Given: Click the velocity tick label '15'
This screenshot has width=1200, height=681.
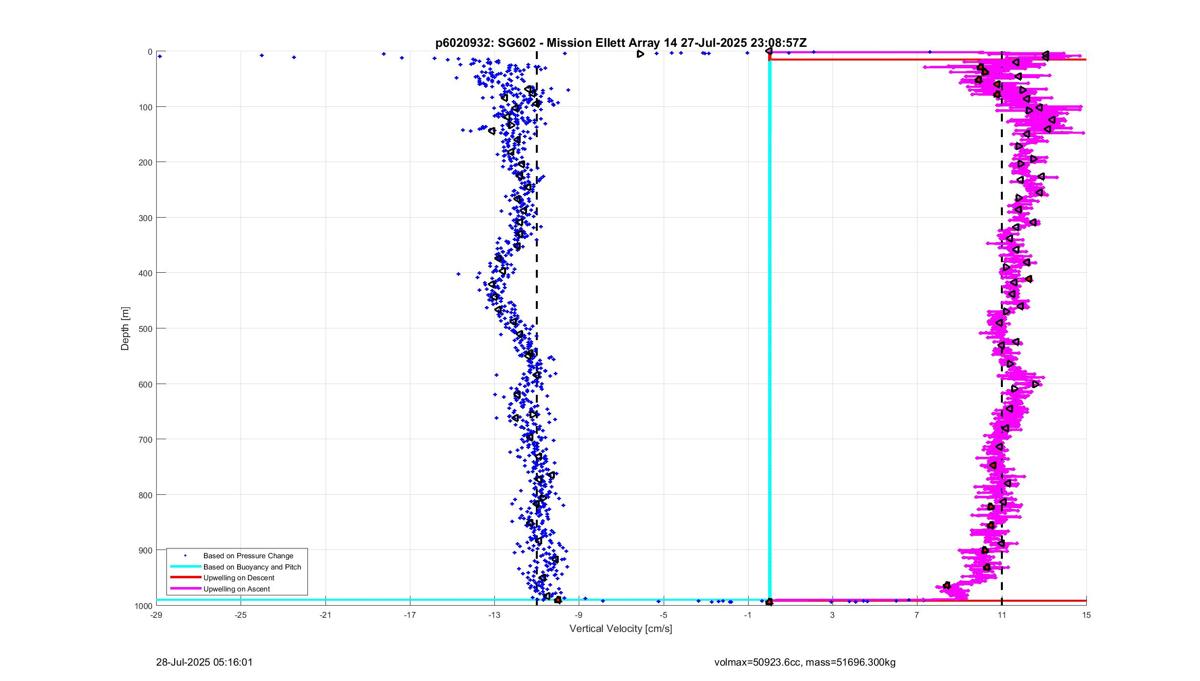Looking at the screenshot, I should point(1086,615).
